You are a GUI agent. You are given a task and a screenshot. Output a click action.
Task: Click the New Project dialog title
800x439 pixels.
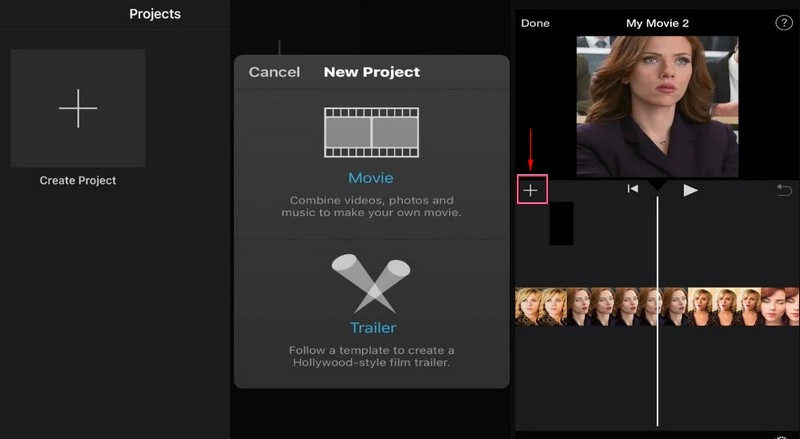click(x=372, y=72)
